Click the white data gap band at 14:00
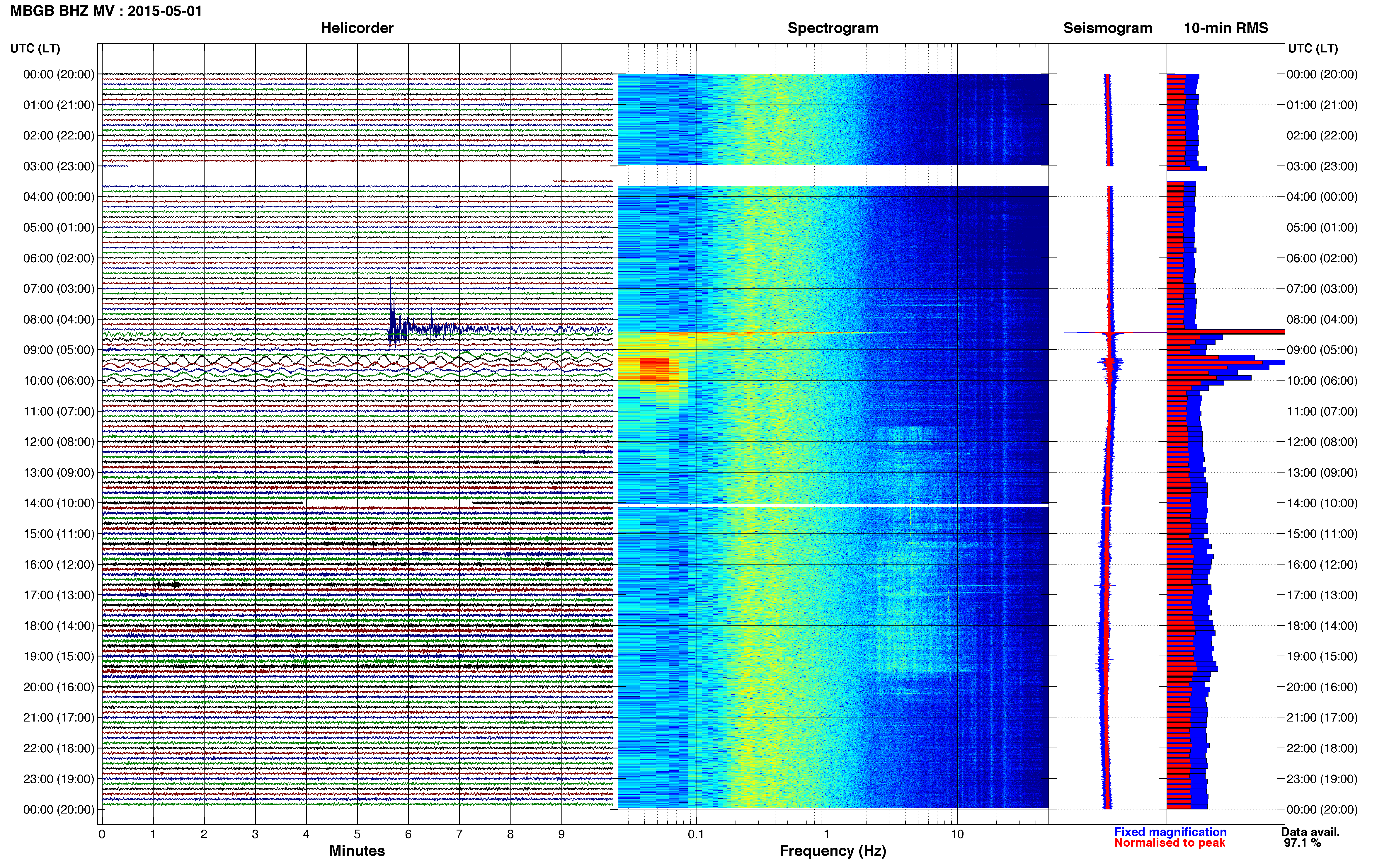The image size is (1389, 868). click(x=833, y=505)
